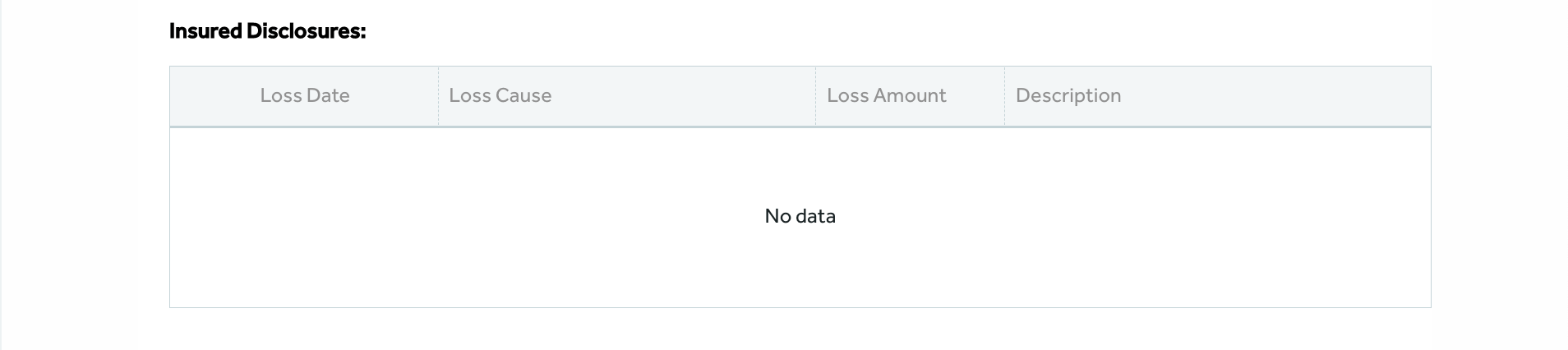Click empty table body under Description column
Screen dimensions: 1568x350
[x=1217, y=217]
